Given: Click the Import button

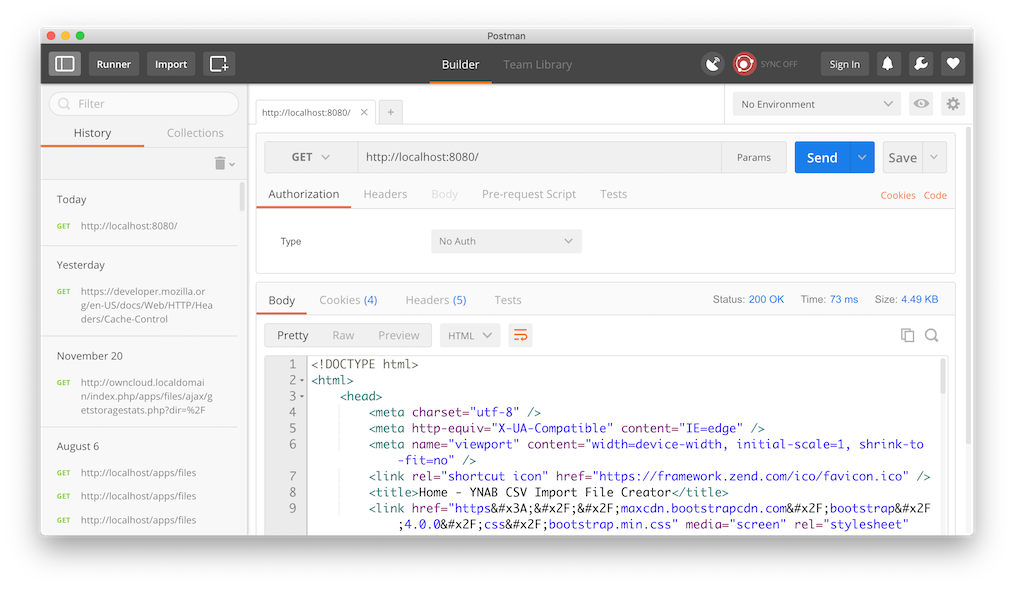Looking at the screenshot, I should click(171, 64).
